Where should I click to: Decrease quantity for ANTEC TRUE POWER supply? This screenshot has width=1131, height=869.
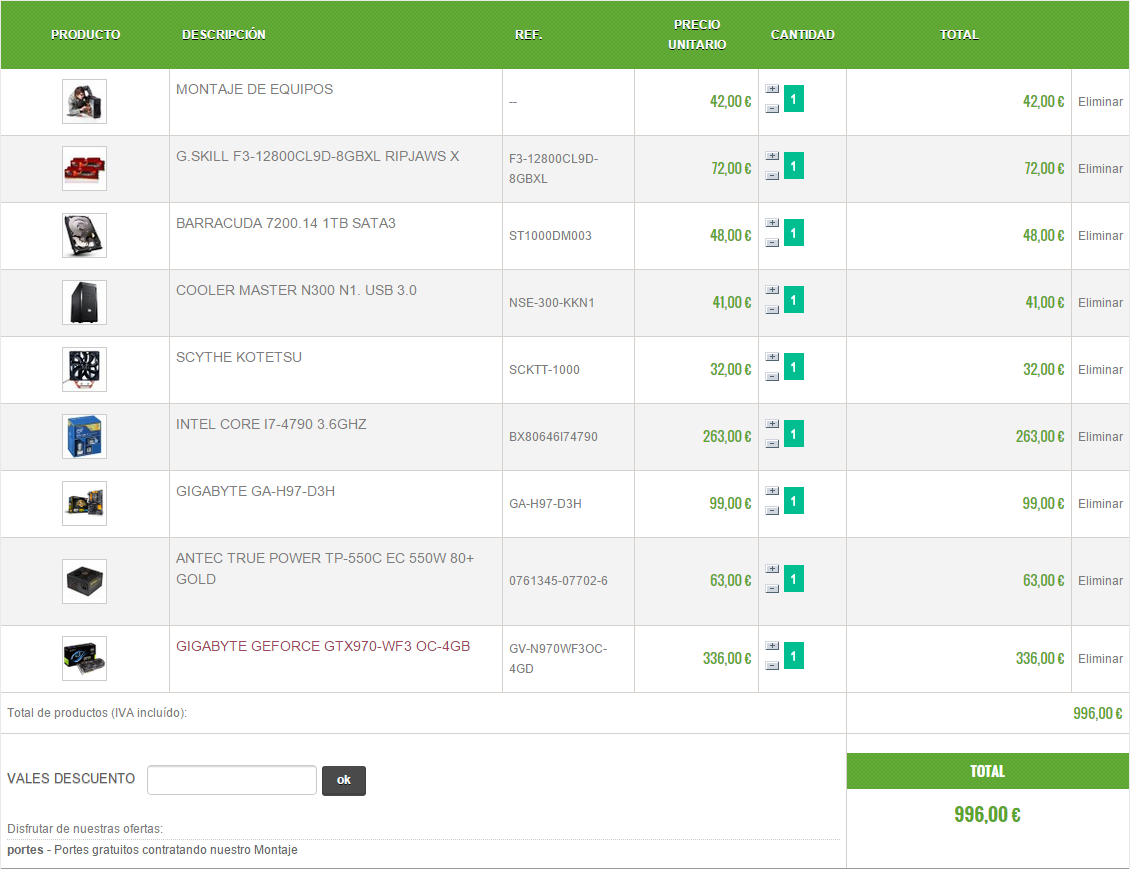click(x=772, y=589)
